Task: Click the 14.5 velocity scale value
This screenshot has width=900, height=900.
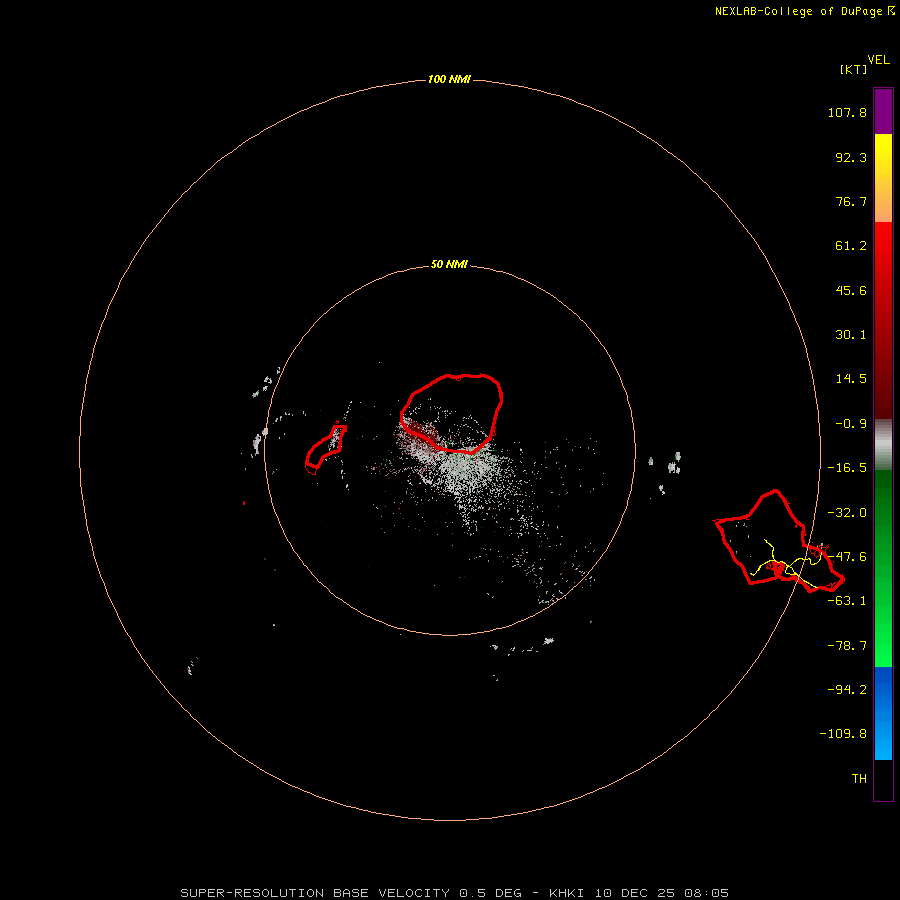Action: tap(851, 379)
